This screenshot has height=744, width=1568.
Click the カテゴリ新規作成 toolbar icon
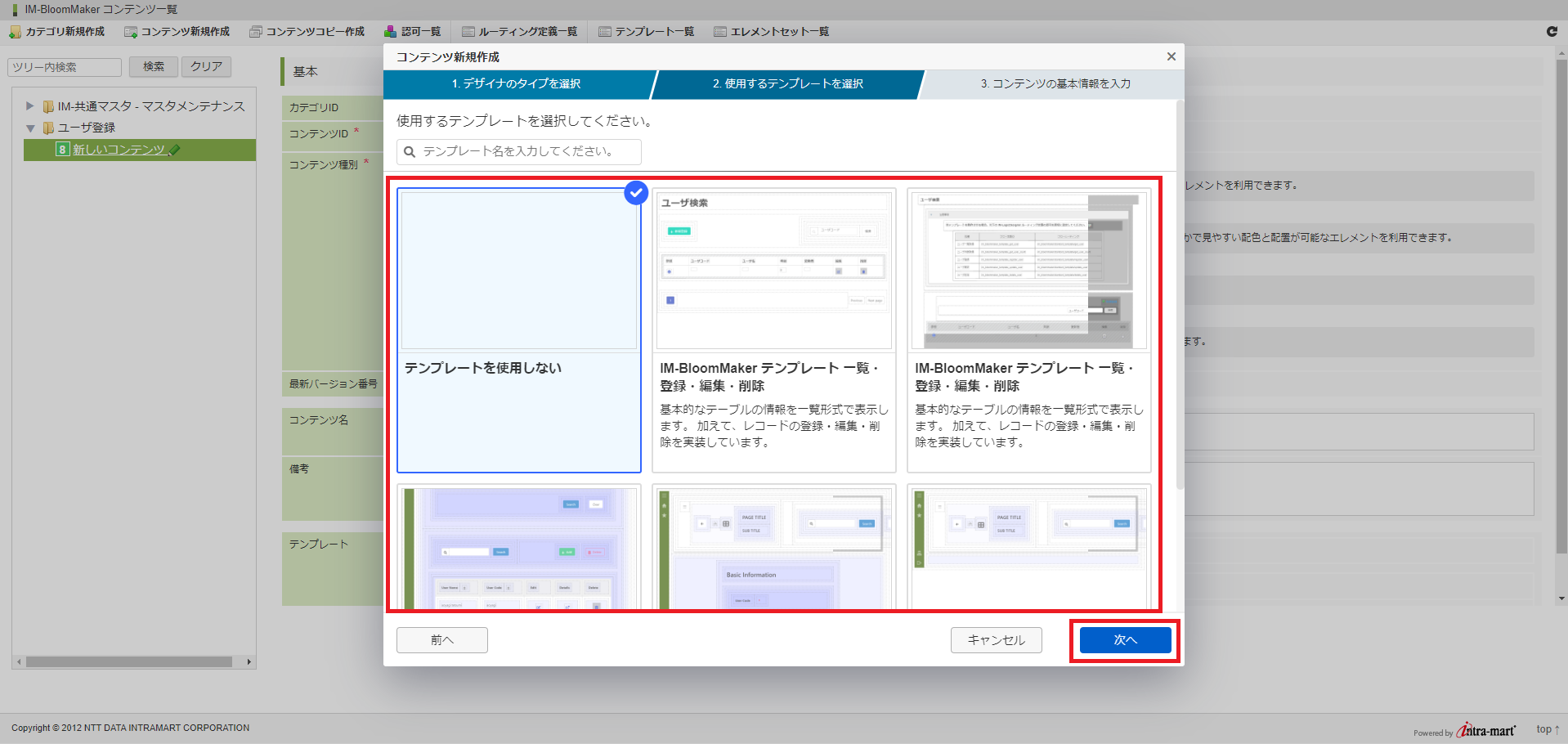click(x=15, y=32)
